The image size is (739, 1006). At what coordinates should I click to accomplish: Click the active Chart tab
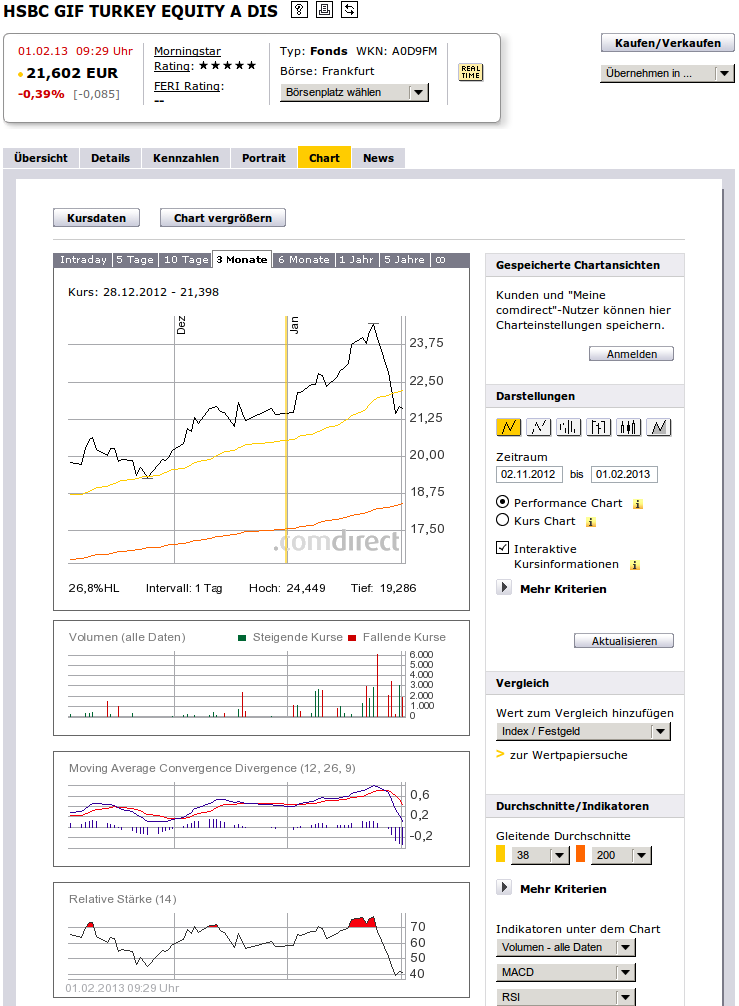coord(325,158)
